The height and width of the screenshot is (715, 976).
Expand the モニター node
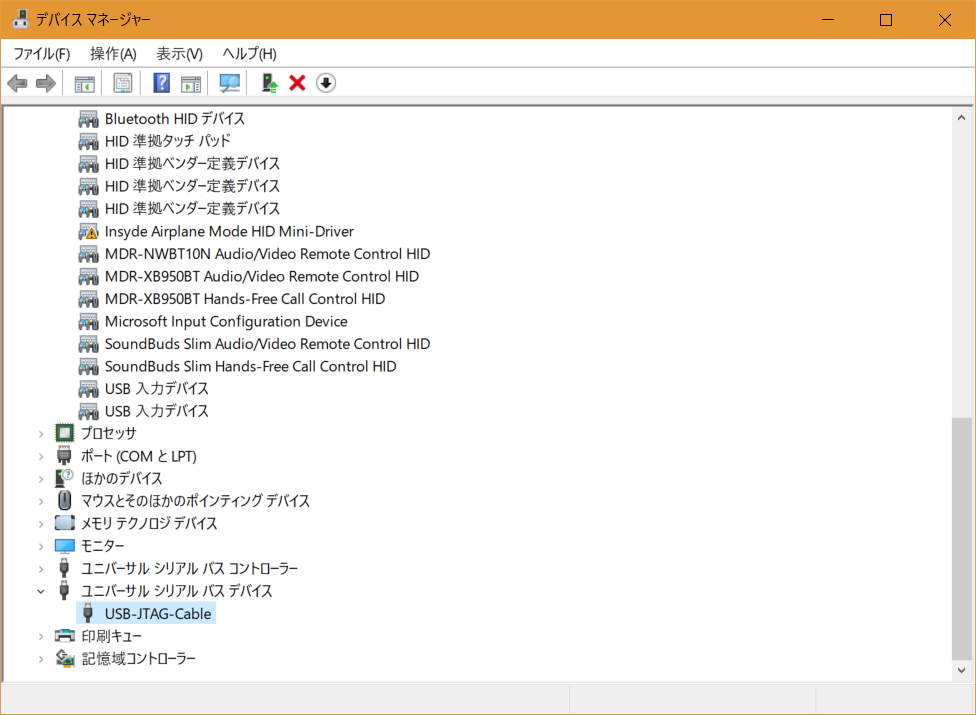41,546
